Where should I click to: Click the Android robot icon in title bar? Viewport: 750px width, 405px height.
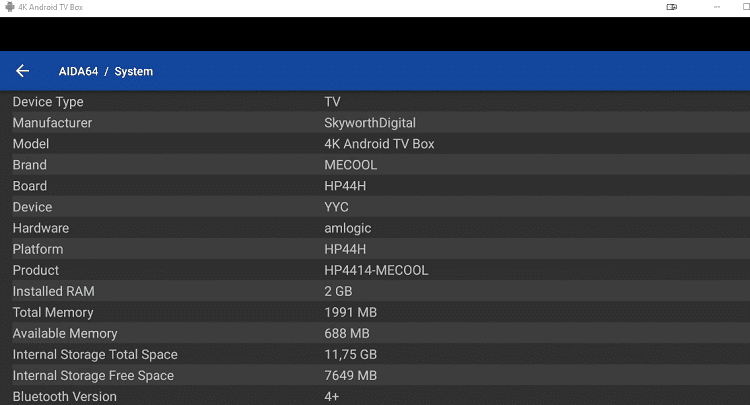[10, 7]
